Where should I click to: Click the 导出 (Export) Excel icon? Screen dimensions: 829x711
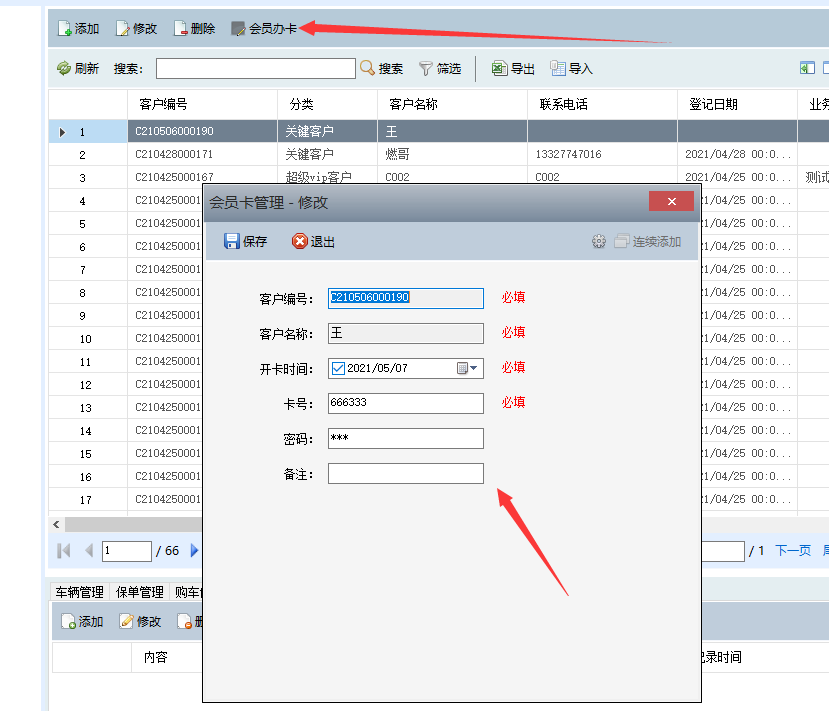point(499,68)
